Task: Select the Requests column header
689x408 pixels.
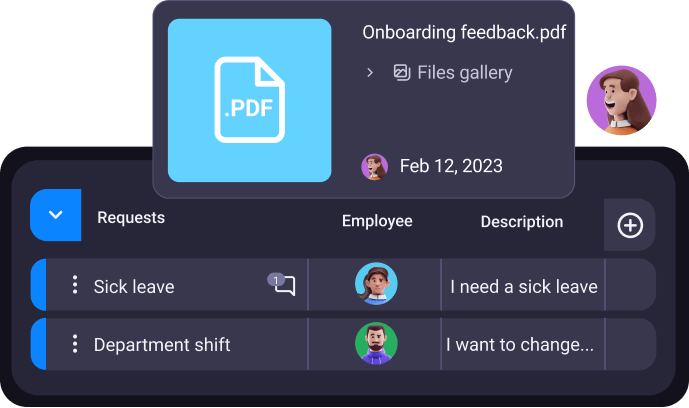Action: click(131, 217)
